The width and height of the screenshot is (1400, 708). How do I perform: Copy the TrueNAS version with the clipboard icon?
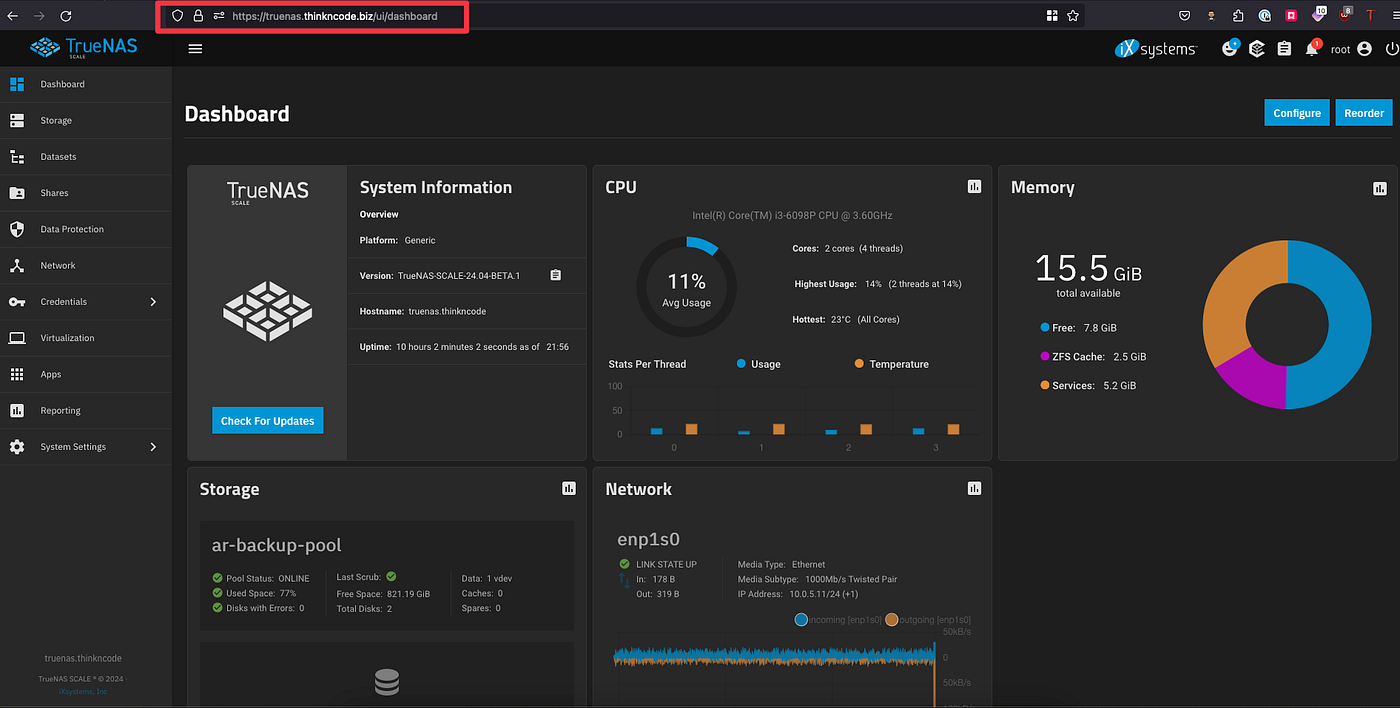tap(556, 275)
